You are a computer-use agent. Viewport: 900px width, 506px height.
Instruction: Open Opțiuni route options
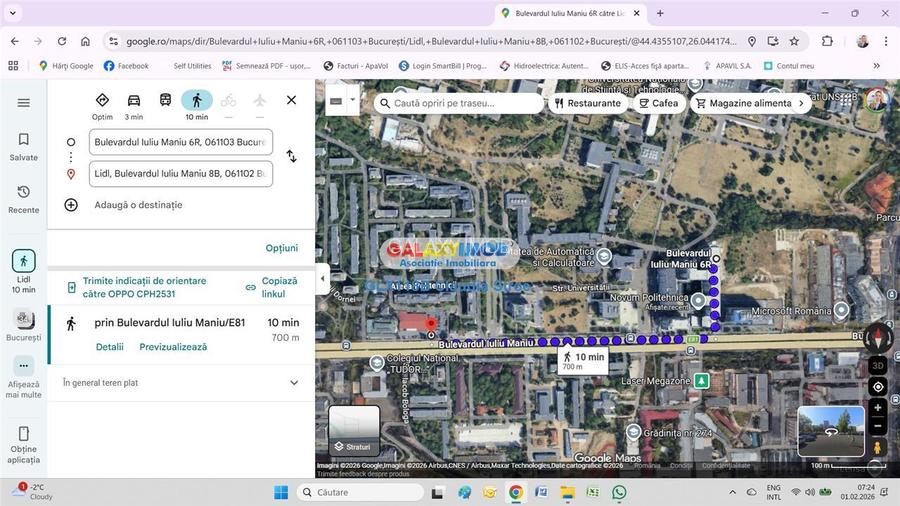pyautogui.click(x=282, y=248)
